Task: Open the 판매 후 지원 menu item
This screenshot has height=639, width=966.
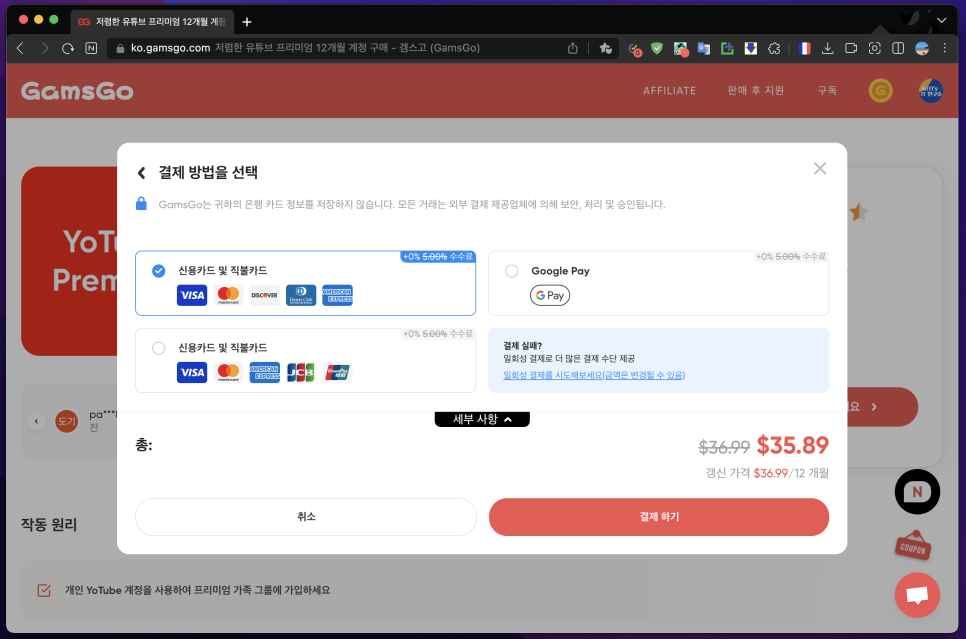Action: pyautogui.click(x=755, y=91)
